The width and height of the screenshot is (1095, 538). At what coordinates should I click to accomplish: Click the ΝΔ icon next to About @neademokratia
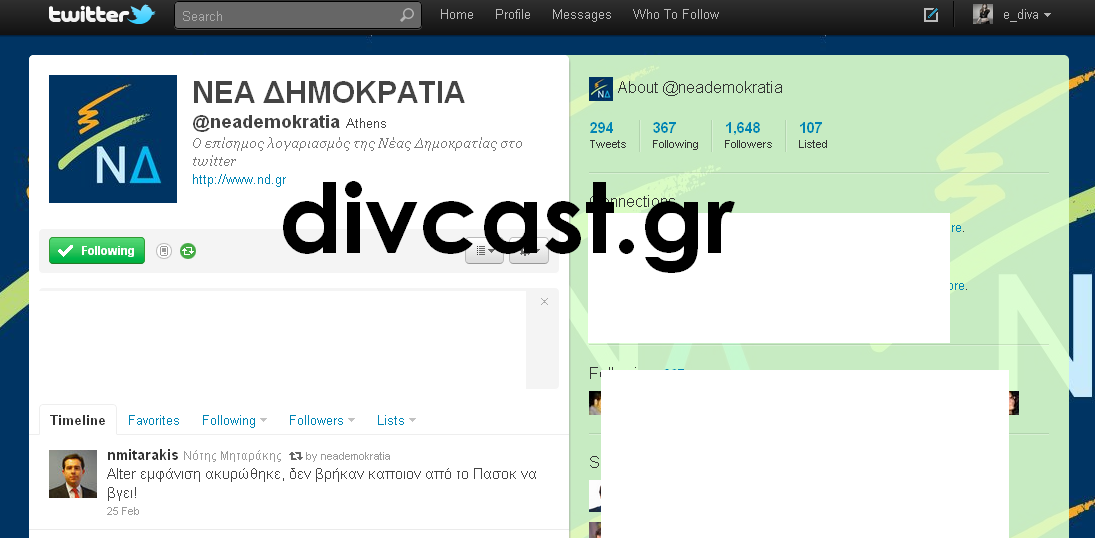click(x=601, y=89)
